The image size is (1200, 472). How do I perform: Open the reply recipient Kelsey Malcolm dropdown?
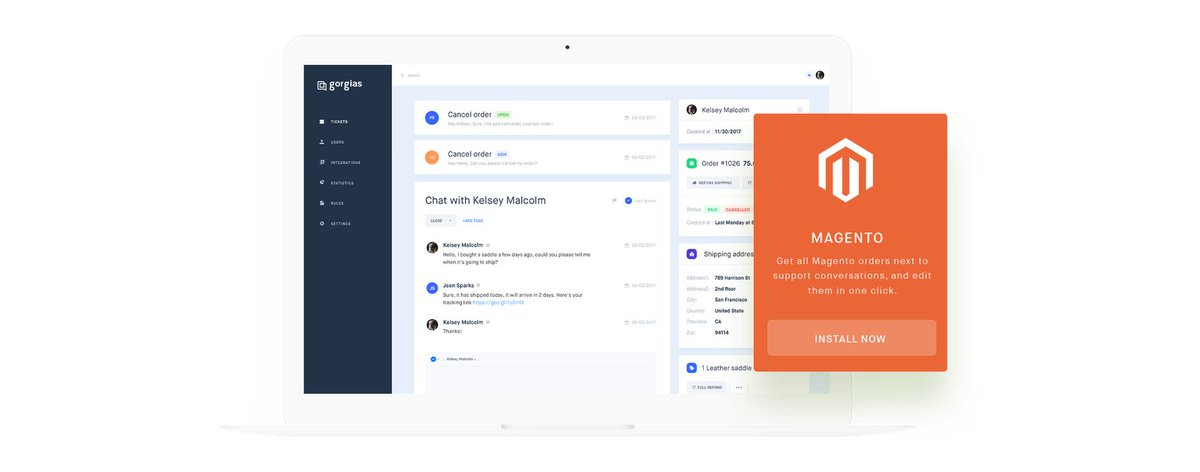461,358
